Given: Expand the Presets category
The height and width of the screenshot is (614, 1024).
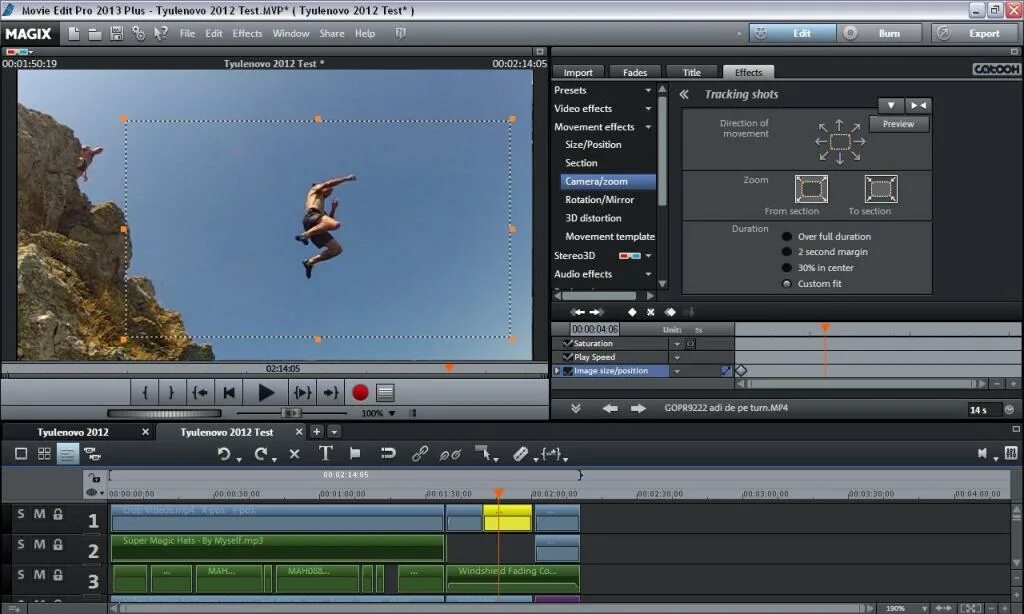Looking at the screenshot, I should (x=648, y=90).
